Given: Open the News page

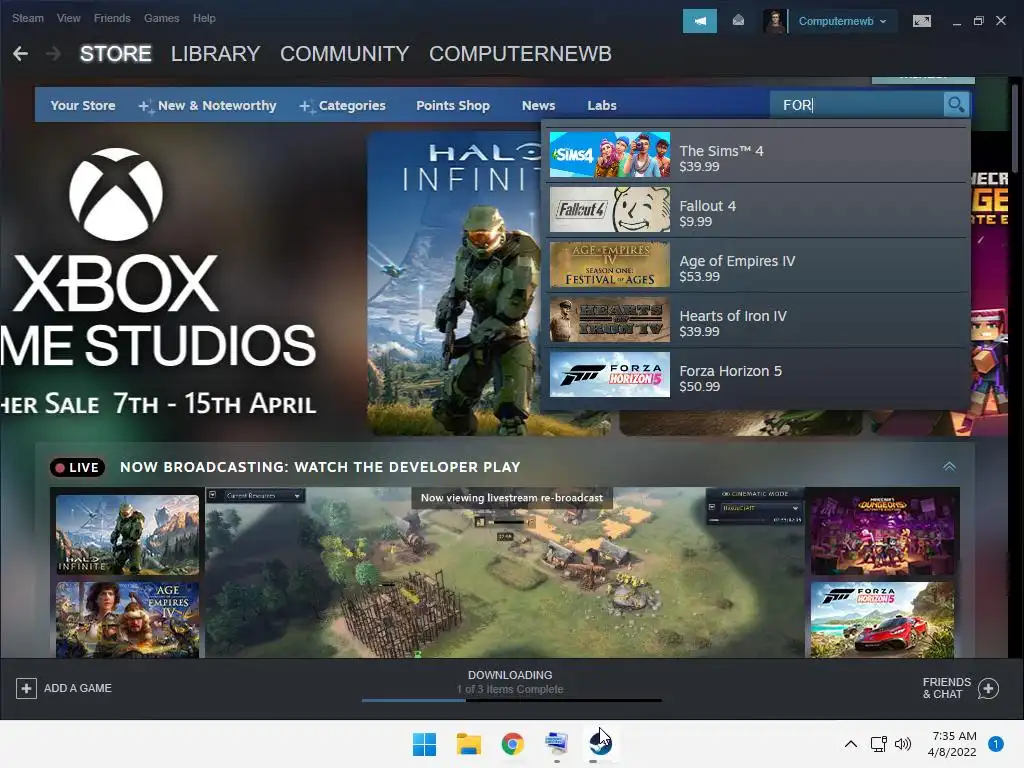Looking at the screenshot, I should (538, 105).
